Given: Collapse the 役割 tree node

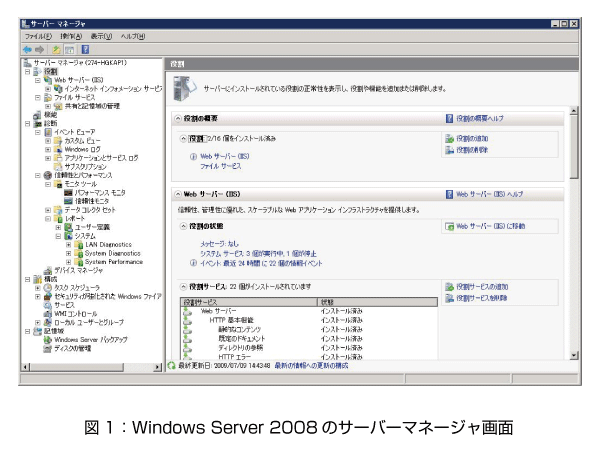Looking at the screenshot, I should point(28,72).
